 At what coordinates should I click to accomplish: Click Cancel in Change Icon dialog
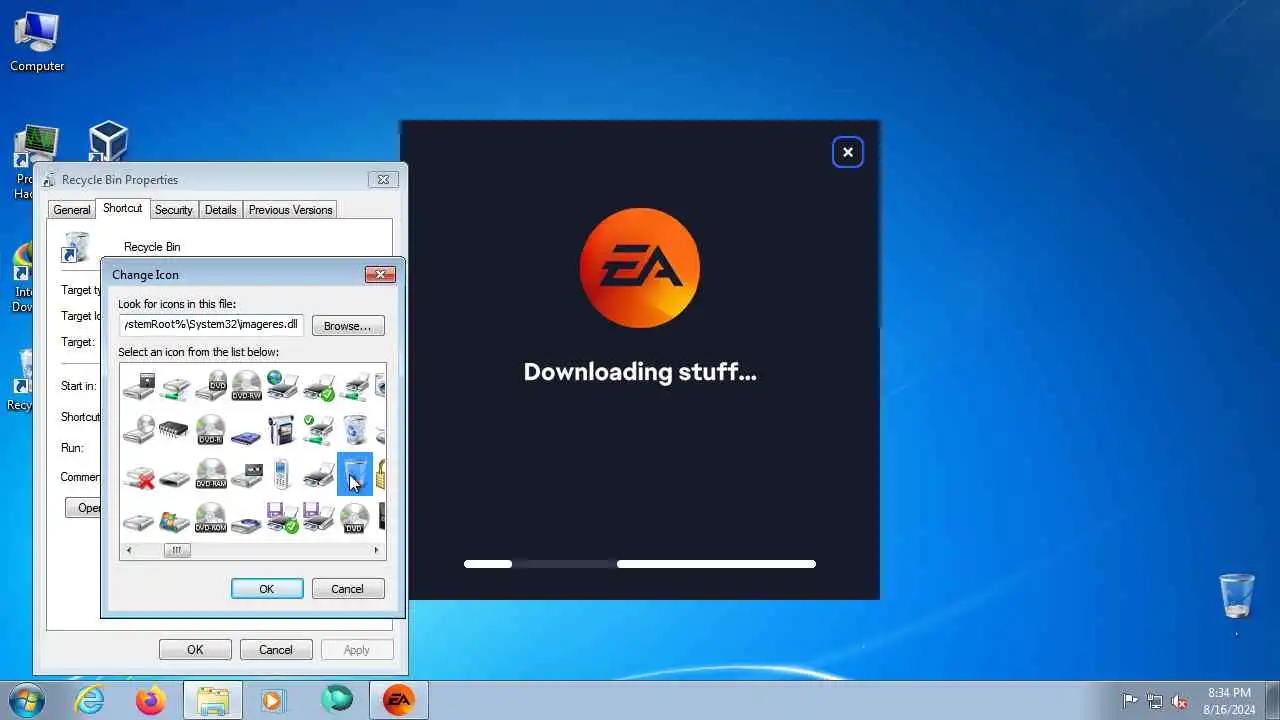pos(347,589)
